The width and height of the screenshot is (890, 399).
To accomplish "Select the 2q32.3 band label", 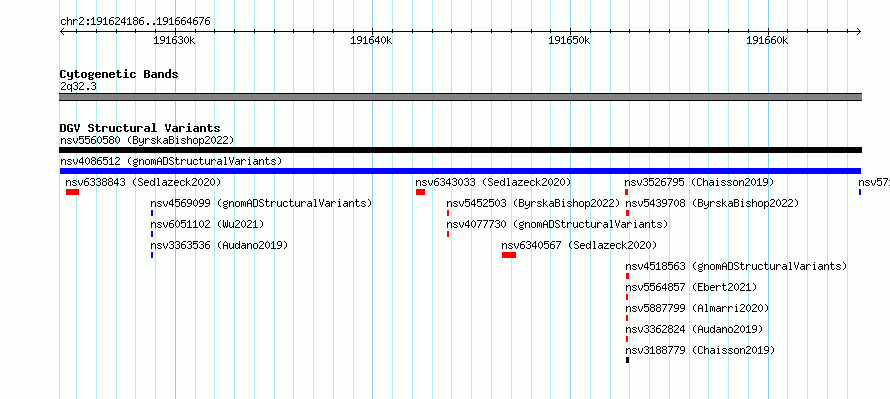I will [x=78, y=86].
